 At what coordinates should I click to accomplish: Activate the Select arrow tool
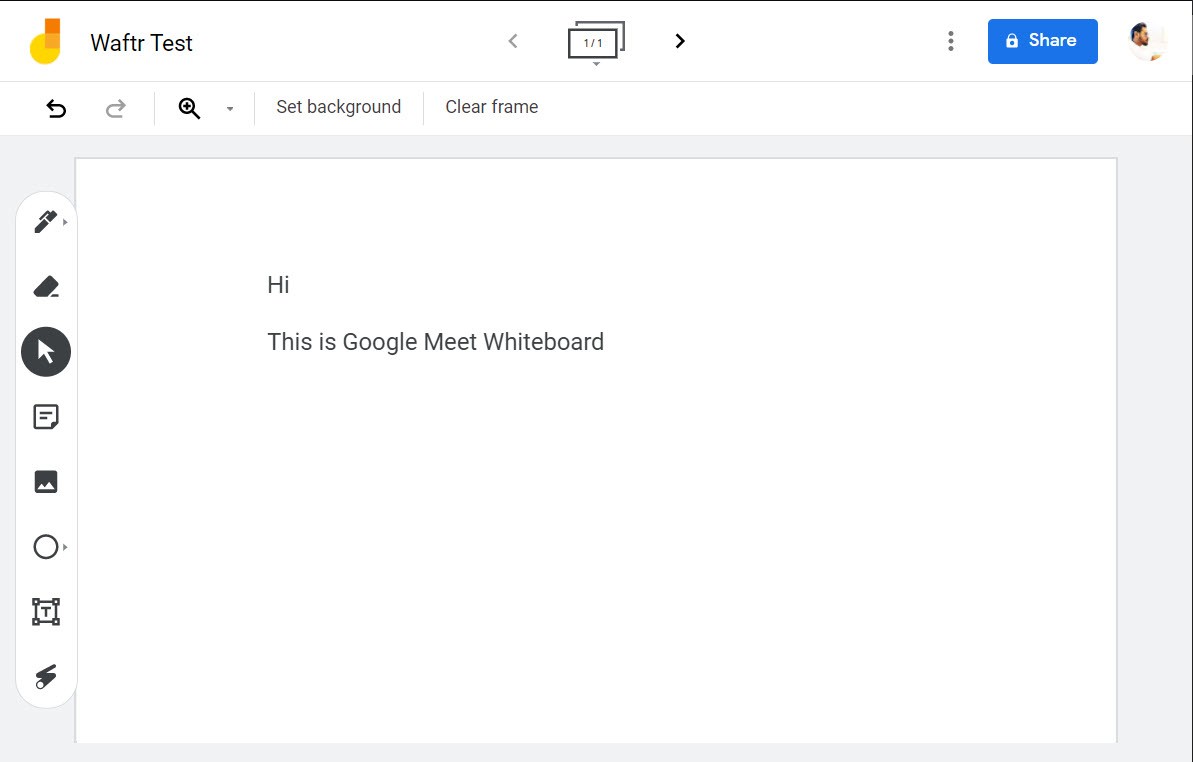[45, 351]
